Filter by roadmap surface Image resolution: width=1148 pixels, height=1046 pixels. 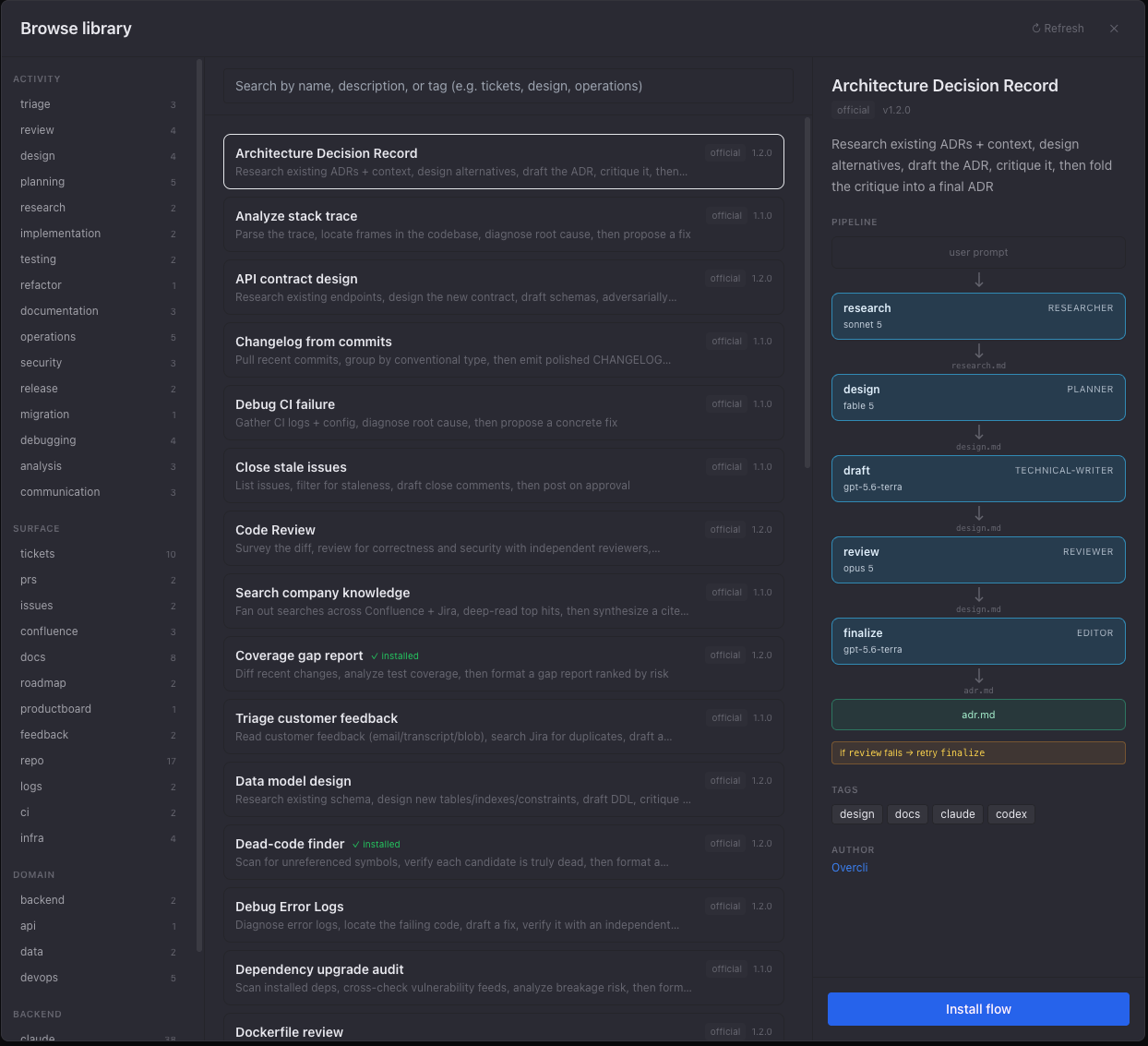[98, 683]
